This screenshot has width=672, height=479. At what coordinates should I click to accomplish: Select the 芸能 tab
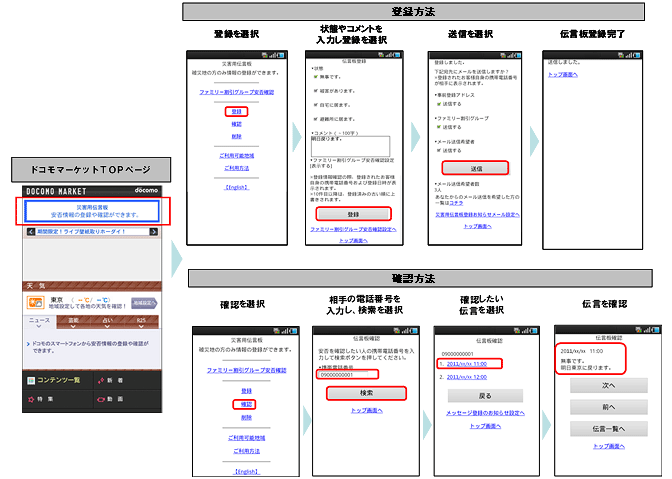pos(73,322)
